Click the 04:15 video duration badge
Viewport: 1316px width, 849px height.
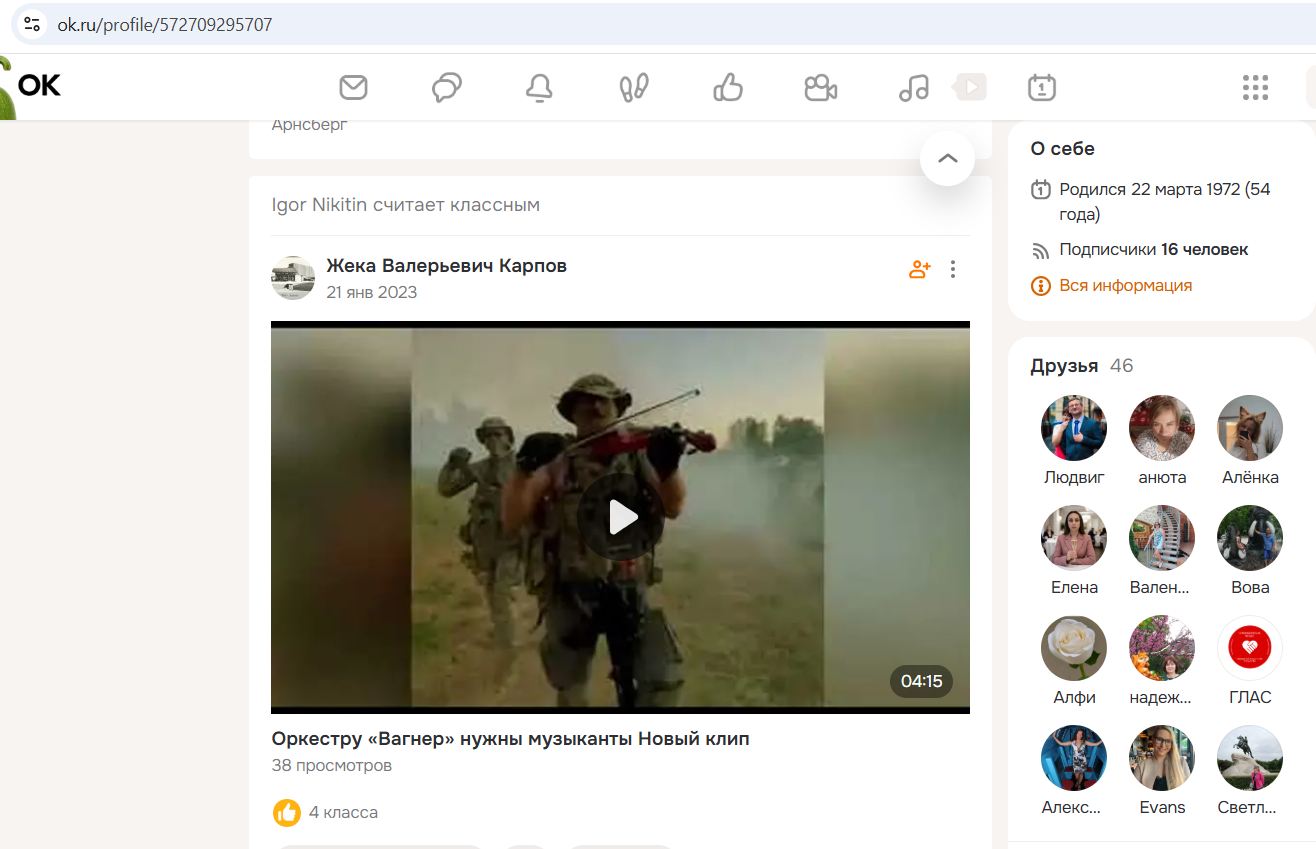[921, 681]
